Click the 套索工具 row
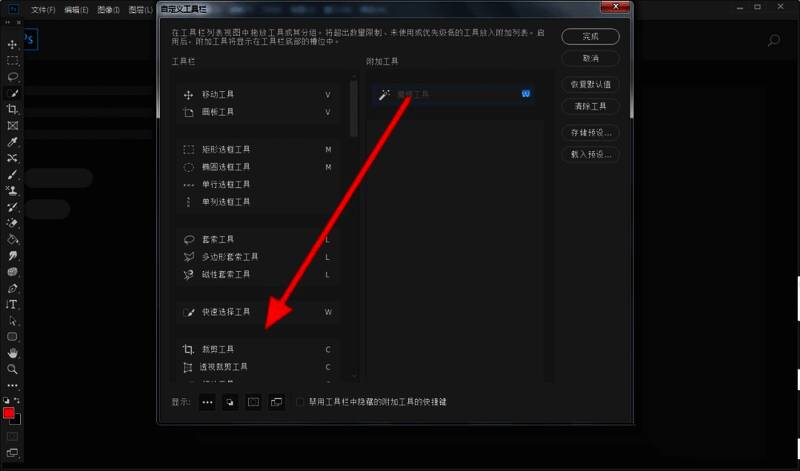This screenshot has width=800, height=471. click(x=257, y=239)
